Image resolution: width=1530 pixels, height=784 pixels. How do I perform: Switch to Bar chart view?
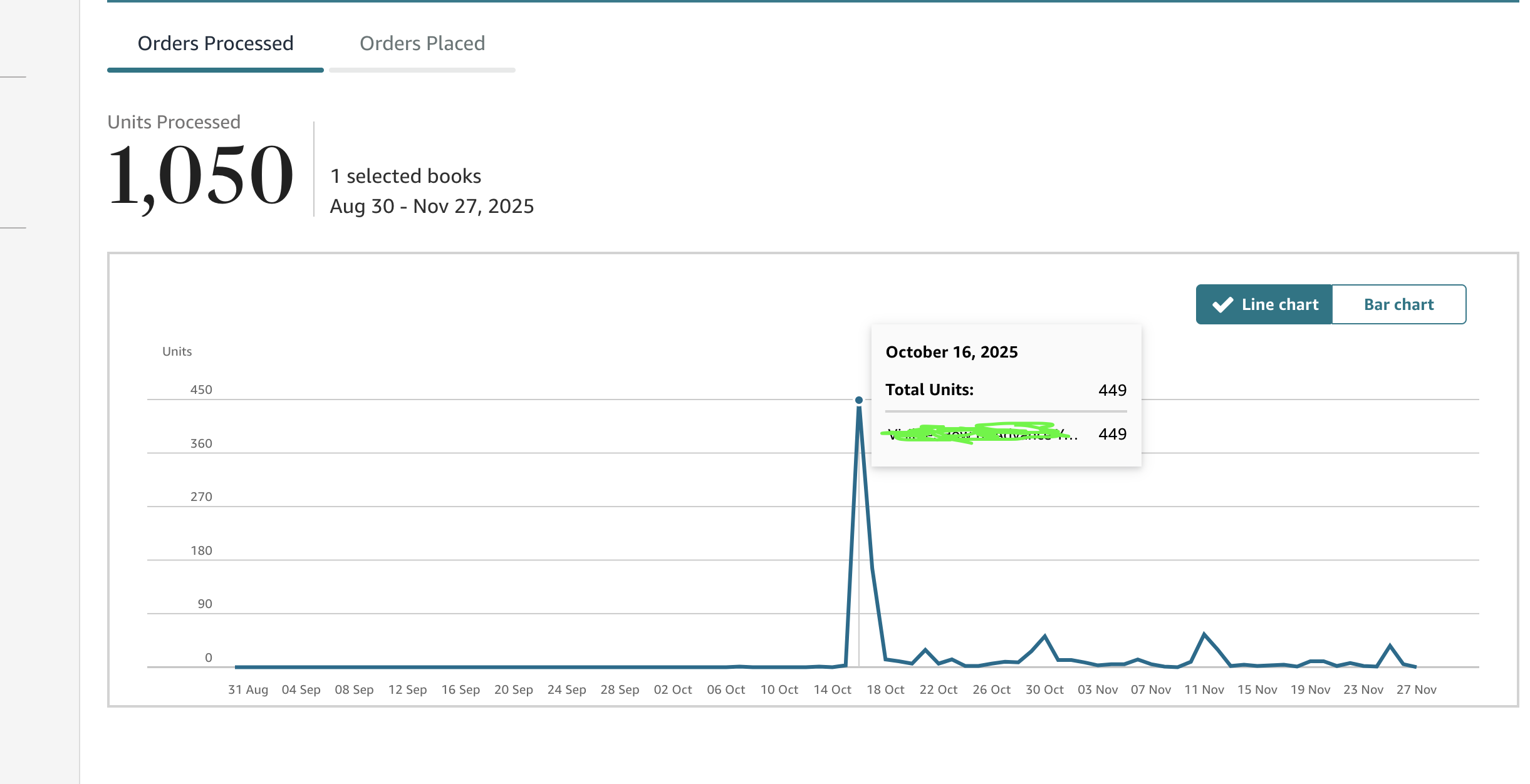click(1398, 304)
